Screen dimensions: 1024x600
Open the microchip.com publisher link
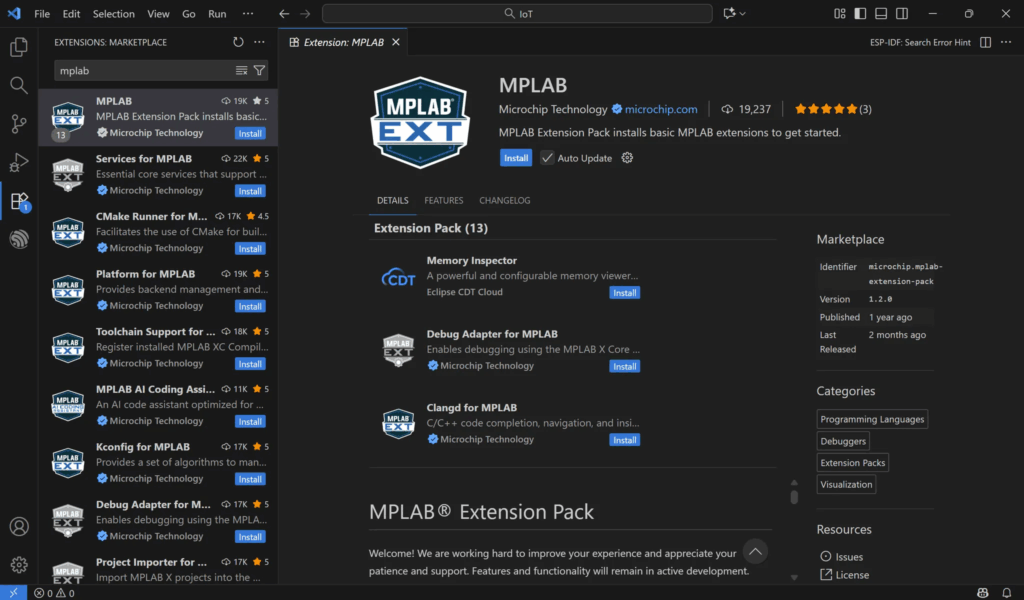point(661,109)
